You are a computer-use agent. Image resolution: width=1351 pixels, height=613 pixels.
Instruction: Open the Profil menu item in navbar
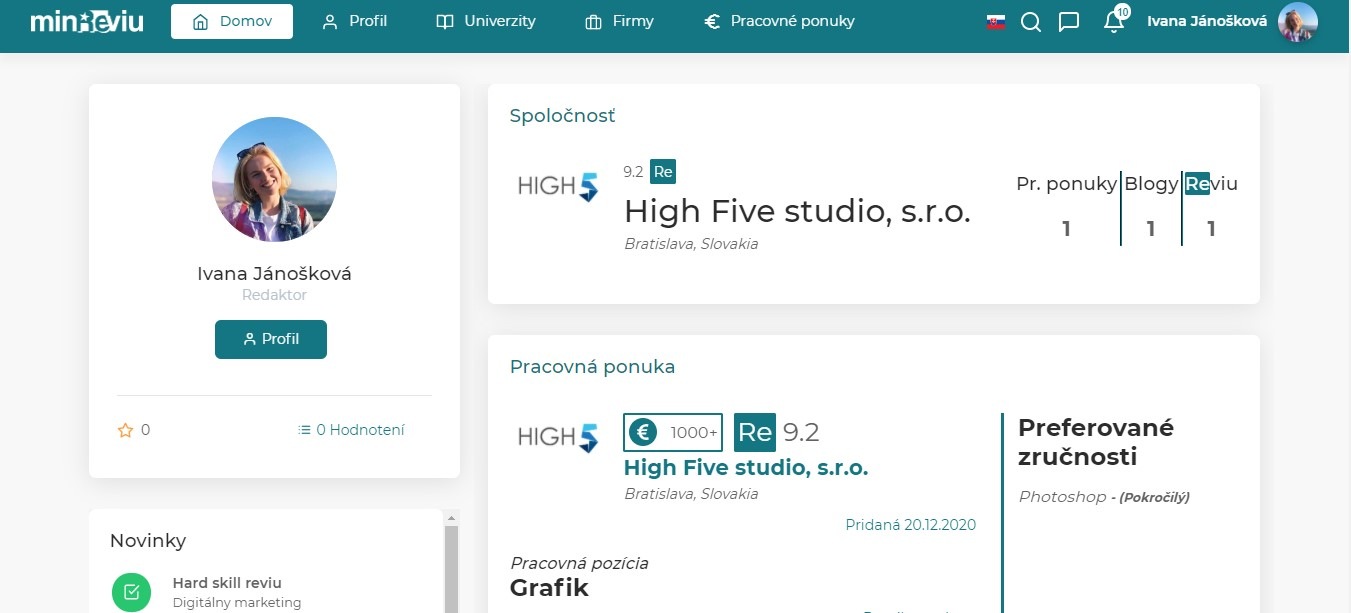point(355,21)
